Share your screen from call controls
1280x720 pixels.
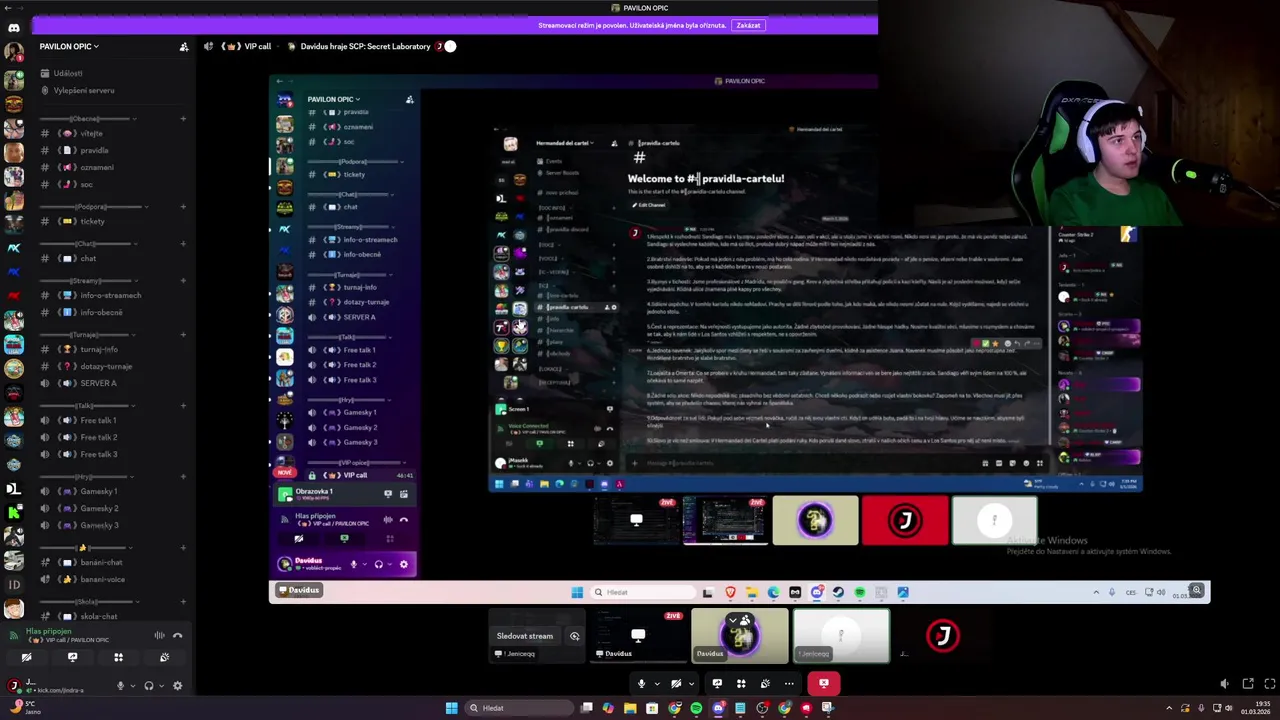pyautogui.click(x=717, y=684)
